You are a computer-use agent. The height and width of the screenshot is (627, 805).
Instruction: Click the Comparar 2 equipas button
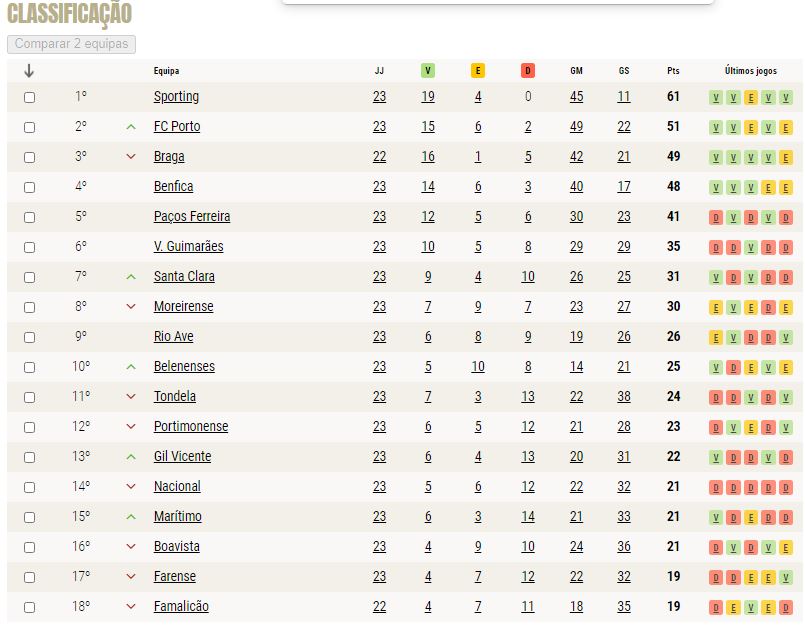coord(71,44)
